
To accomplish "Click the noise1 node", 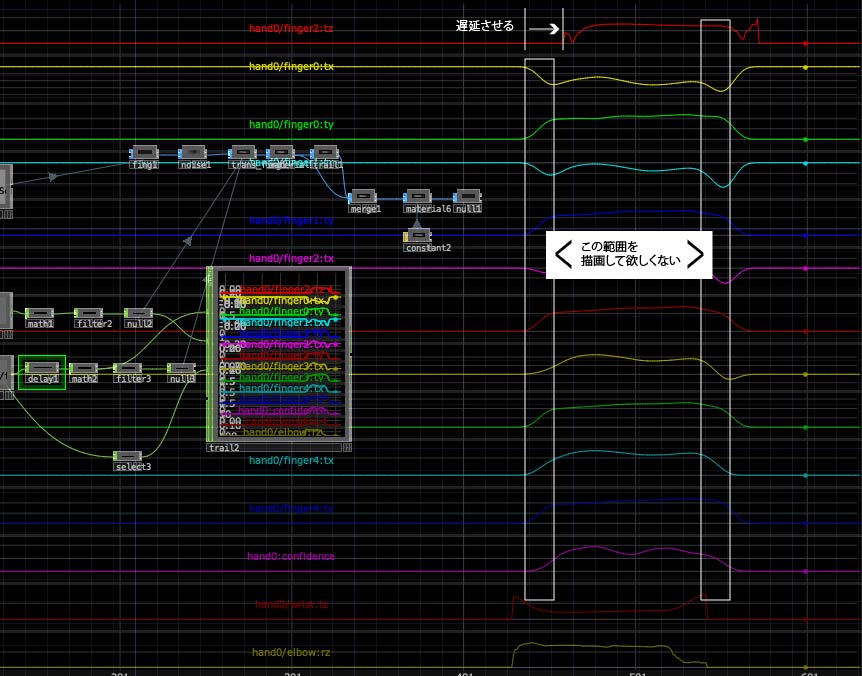I will coord(193,153).
